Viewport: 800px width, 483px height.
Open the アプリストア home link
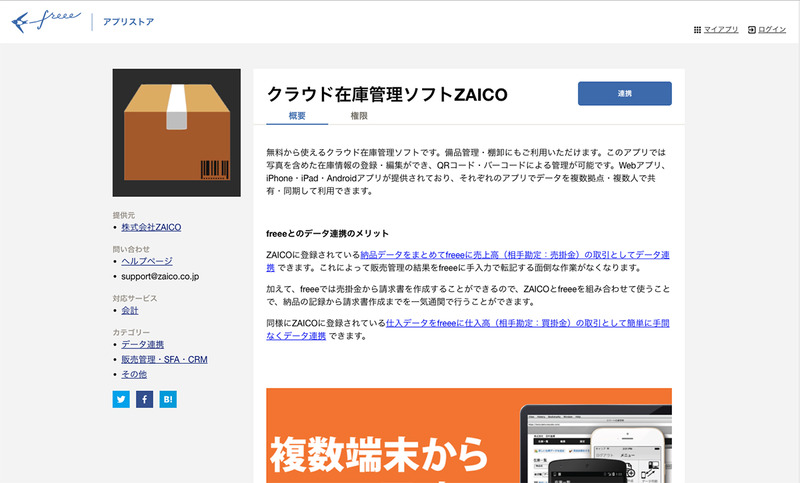(x=128, y=21)
